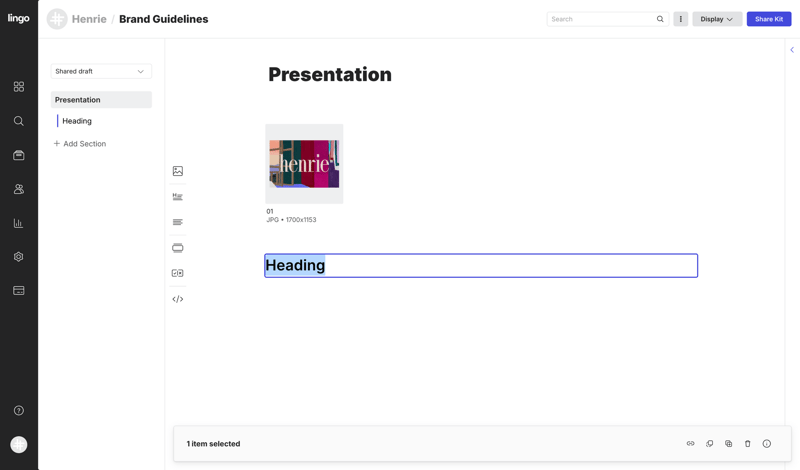Click the copy-to icon in the selection bar
This screenshot has width=800, height=470.
(710, 443)
